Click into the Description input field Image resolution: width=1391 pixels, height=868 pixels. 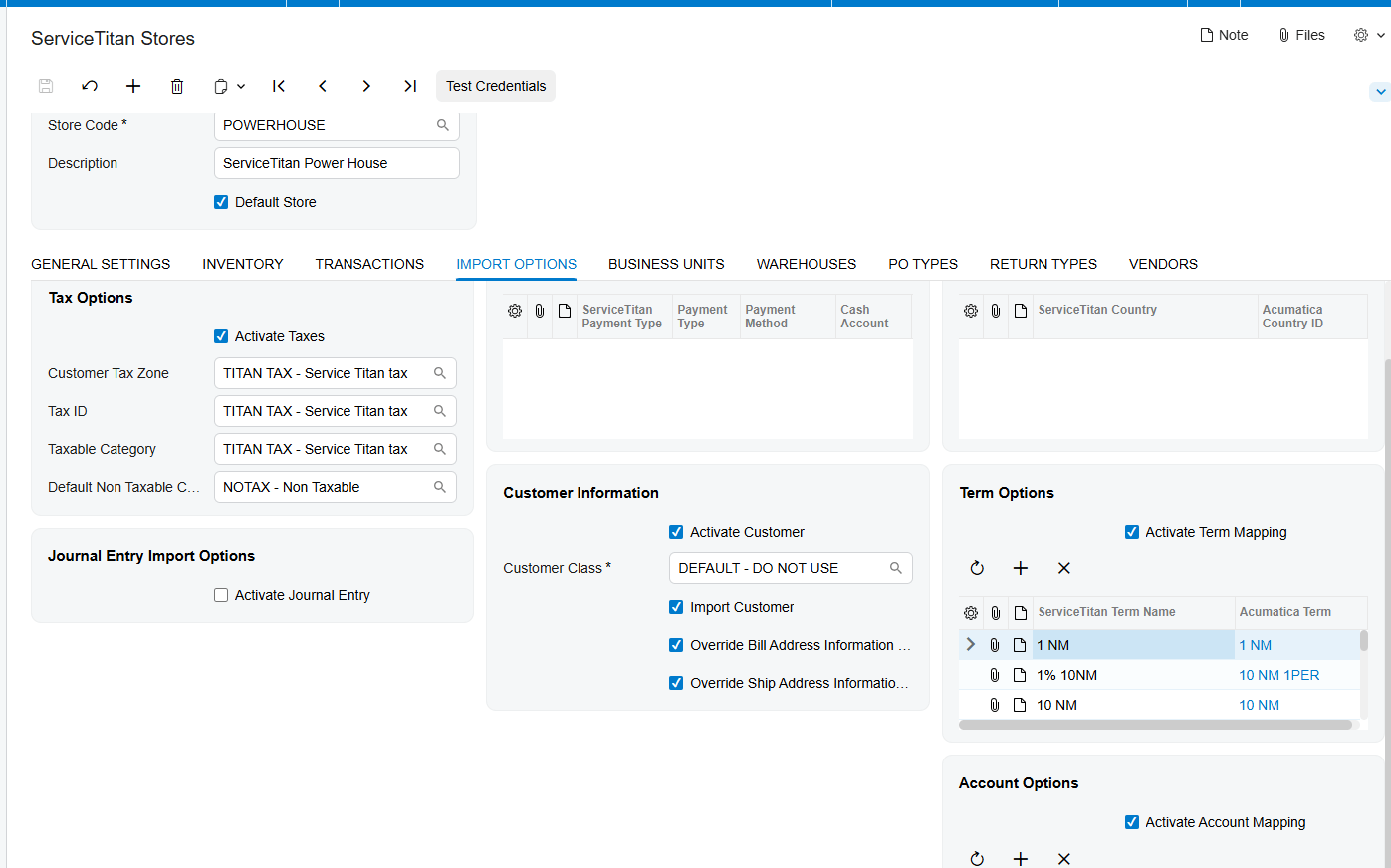[x=337, y=163]
